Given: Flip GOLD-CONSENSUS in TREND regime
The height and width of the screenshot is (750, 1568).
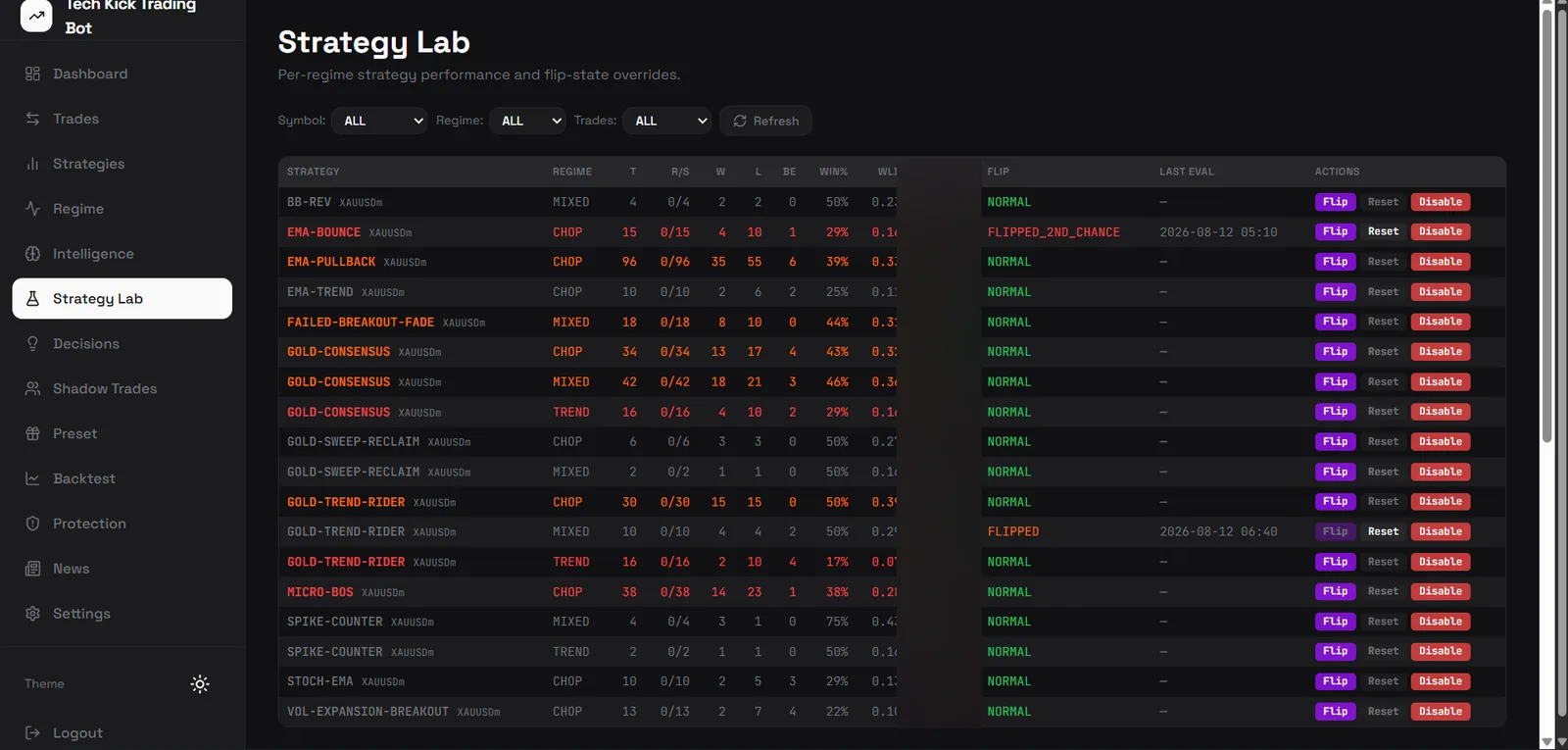Looking at the screenshot, I should [1335, 412].
